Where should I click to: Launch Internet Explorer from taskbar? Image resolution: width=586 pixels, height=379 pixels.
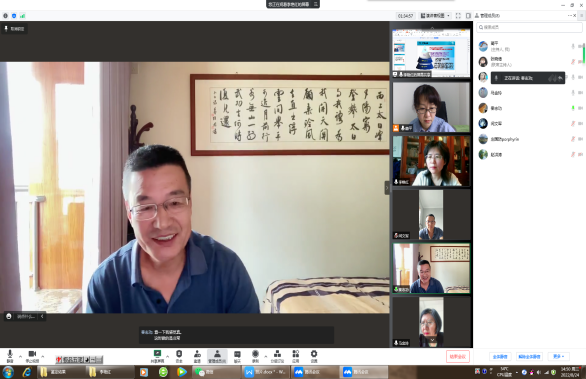[27, 372]
